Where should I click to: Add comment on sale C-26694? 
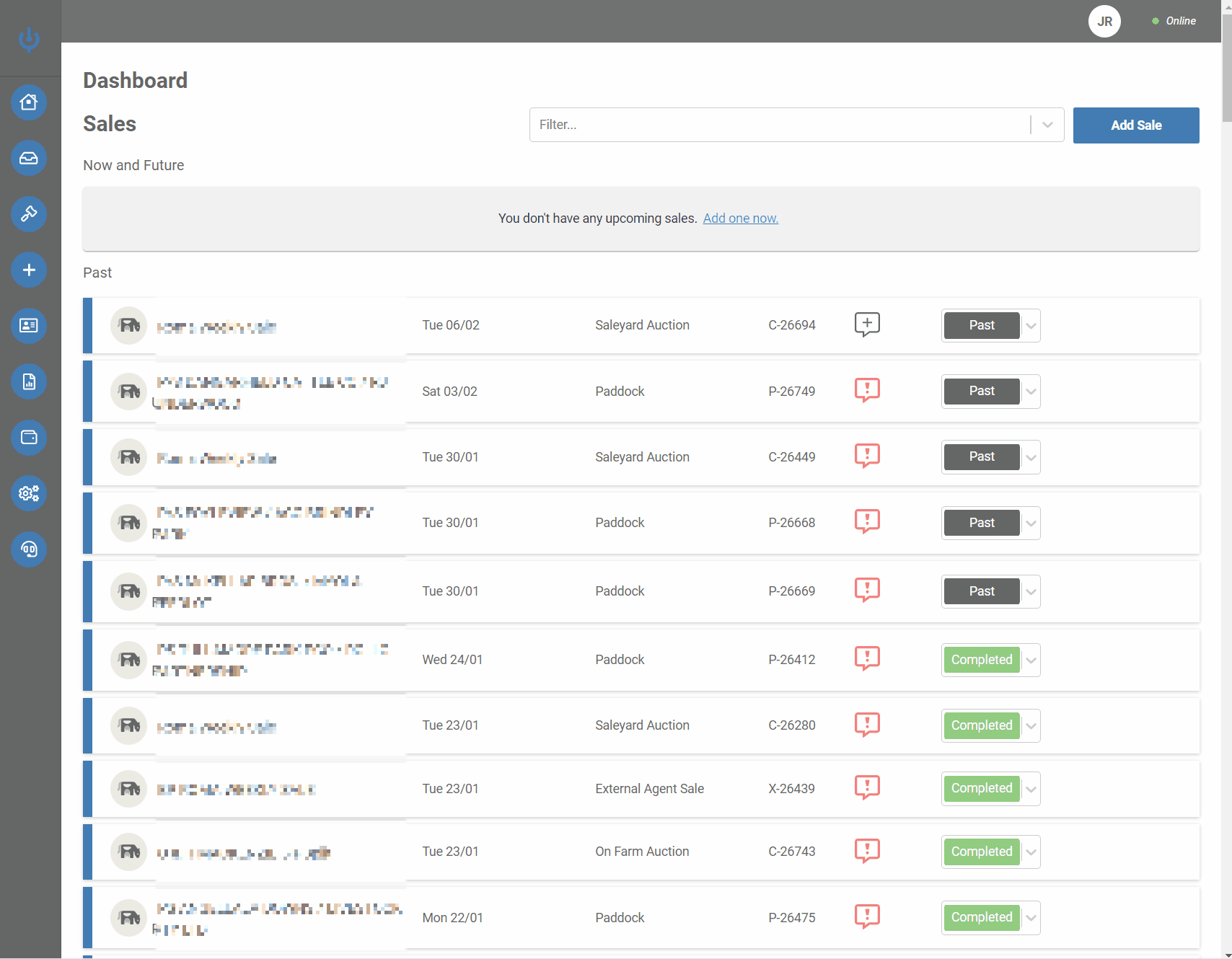tap(867, 324)
